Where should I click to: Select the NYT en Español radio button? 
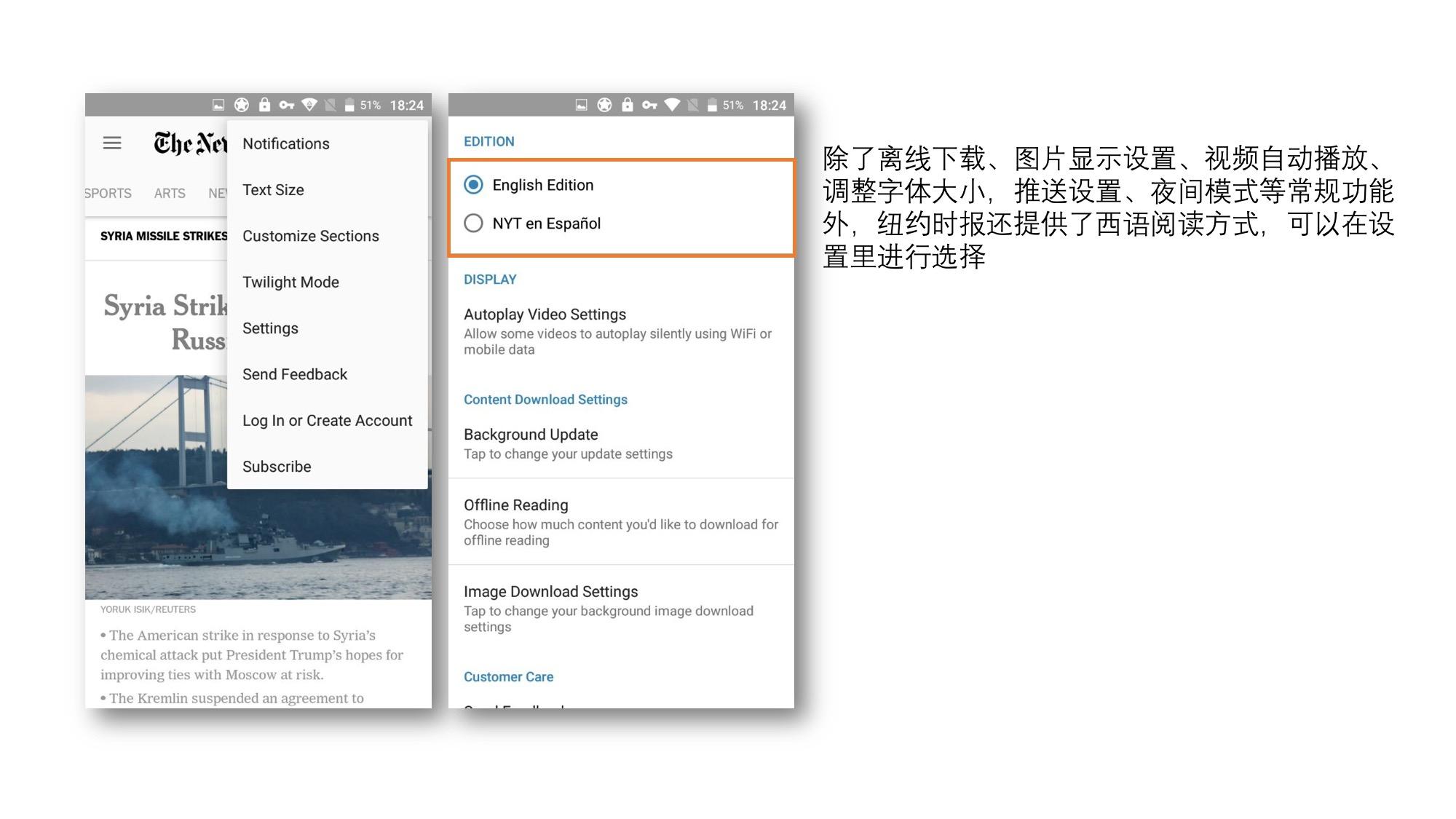(473, 223)
